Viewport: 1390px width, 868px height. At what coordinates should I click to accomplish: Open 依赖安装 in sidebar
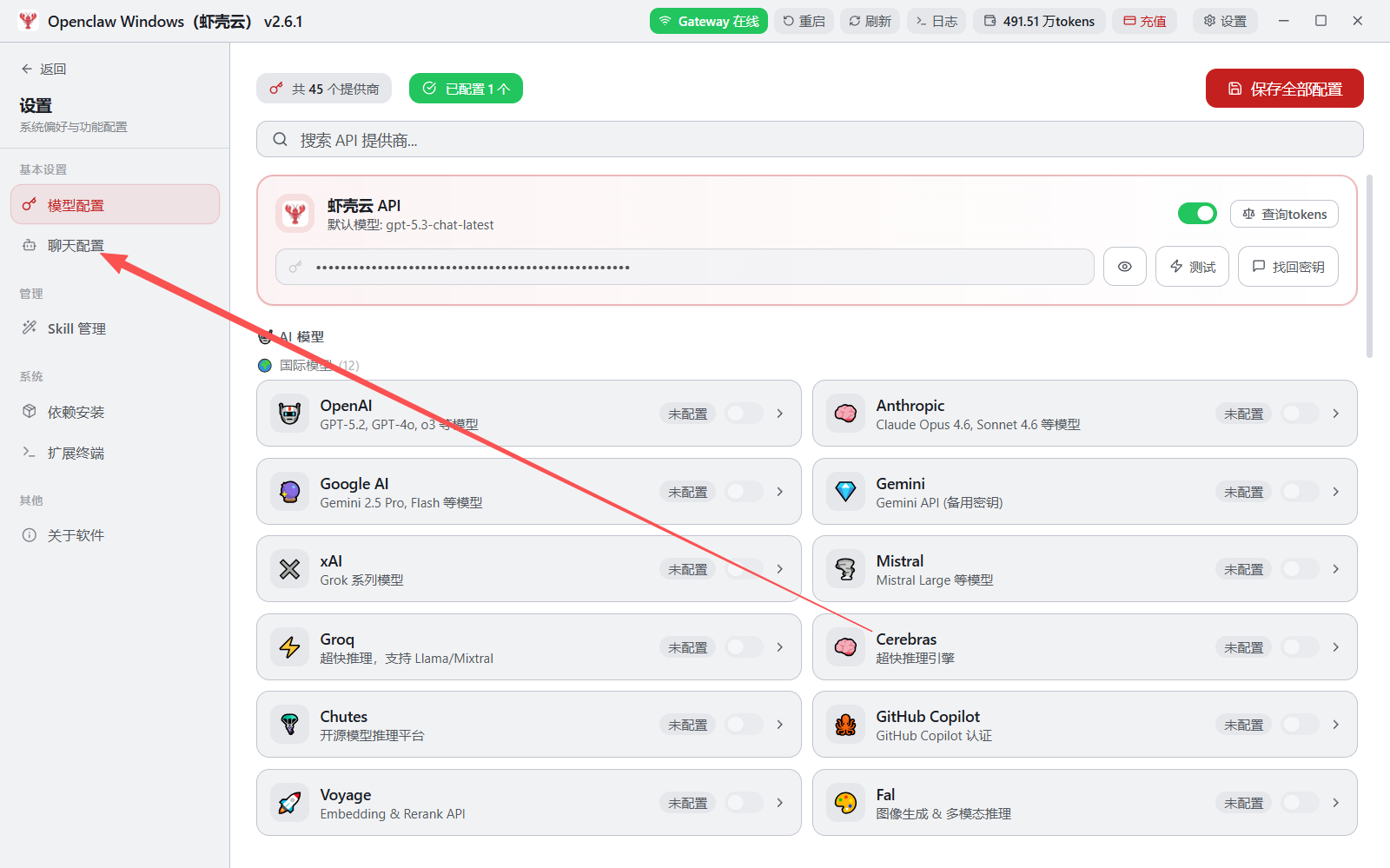tap(115, 412)
